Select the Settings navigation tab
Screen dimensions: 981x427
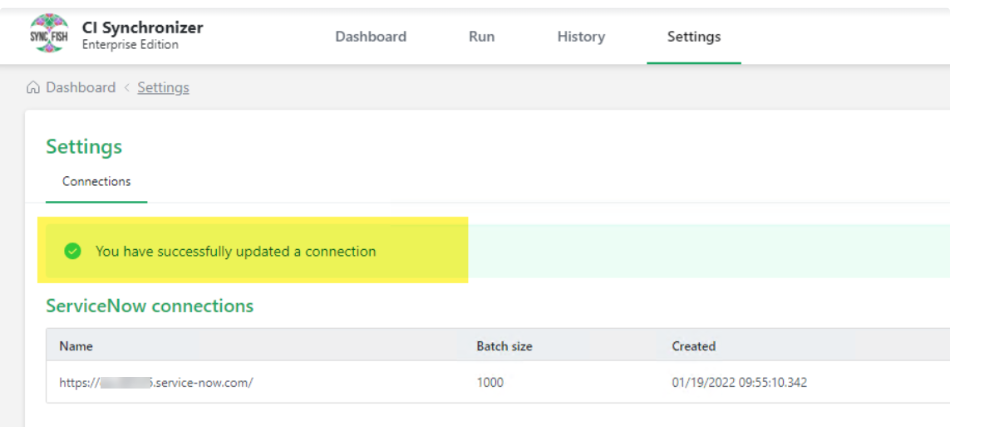[x=694, y=37]
